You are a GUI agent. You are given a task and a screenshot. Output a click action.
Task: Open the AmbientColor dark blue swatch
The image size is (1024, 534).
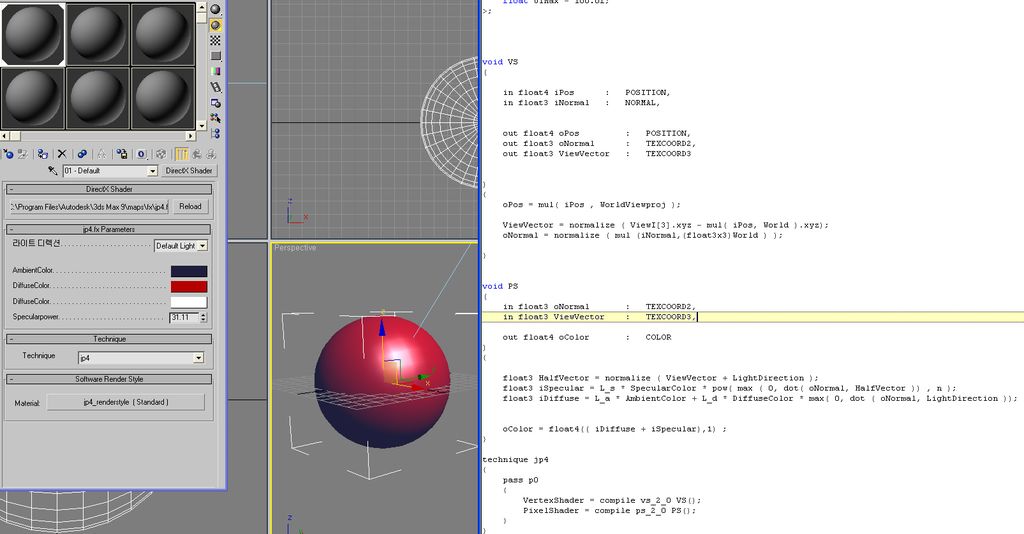pyautogui.click(x=189, y=271)
